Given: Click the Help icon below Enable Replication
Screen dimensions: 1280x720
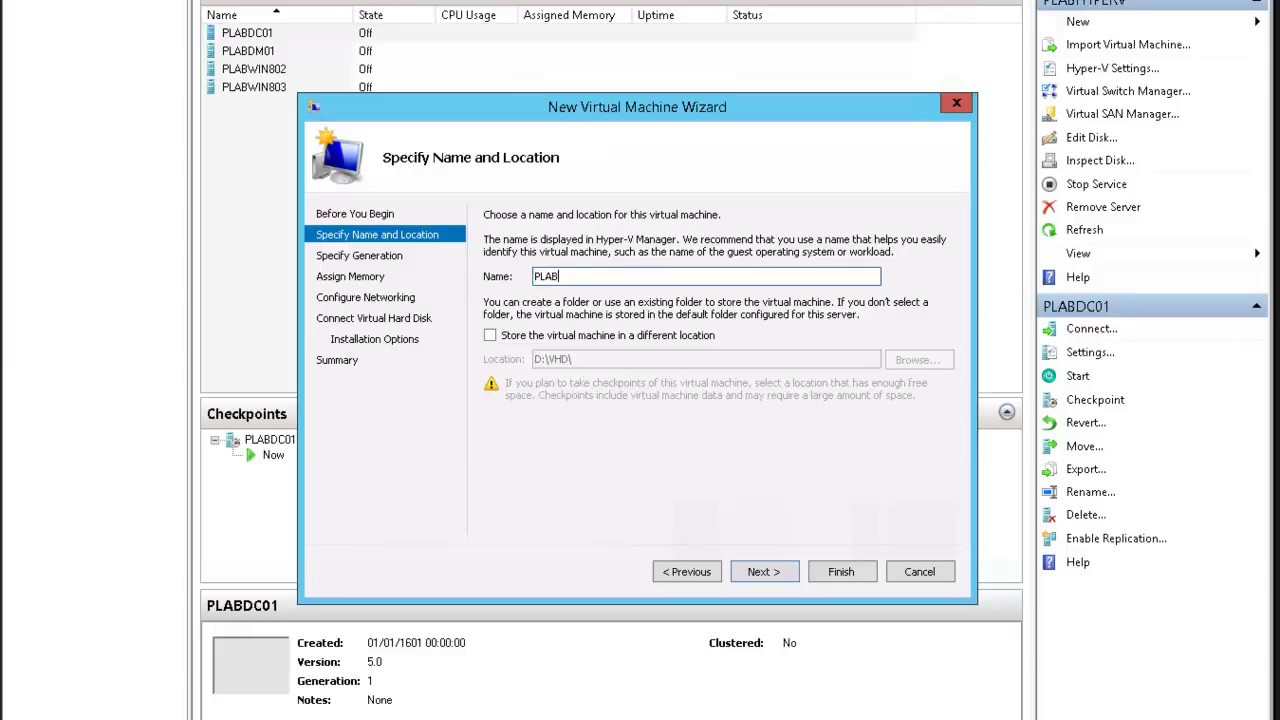Looking at the screenshot, I should pos(1049,562).
